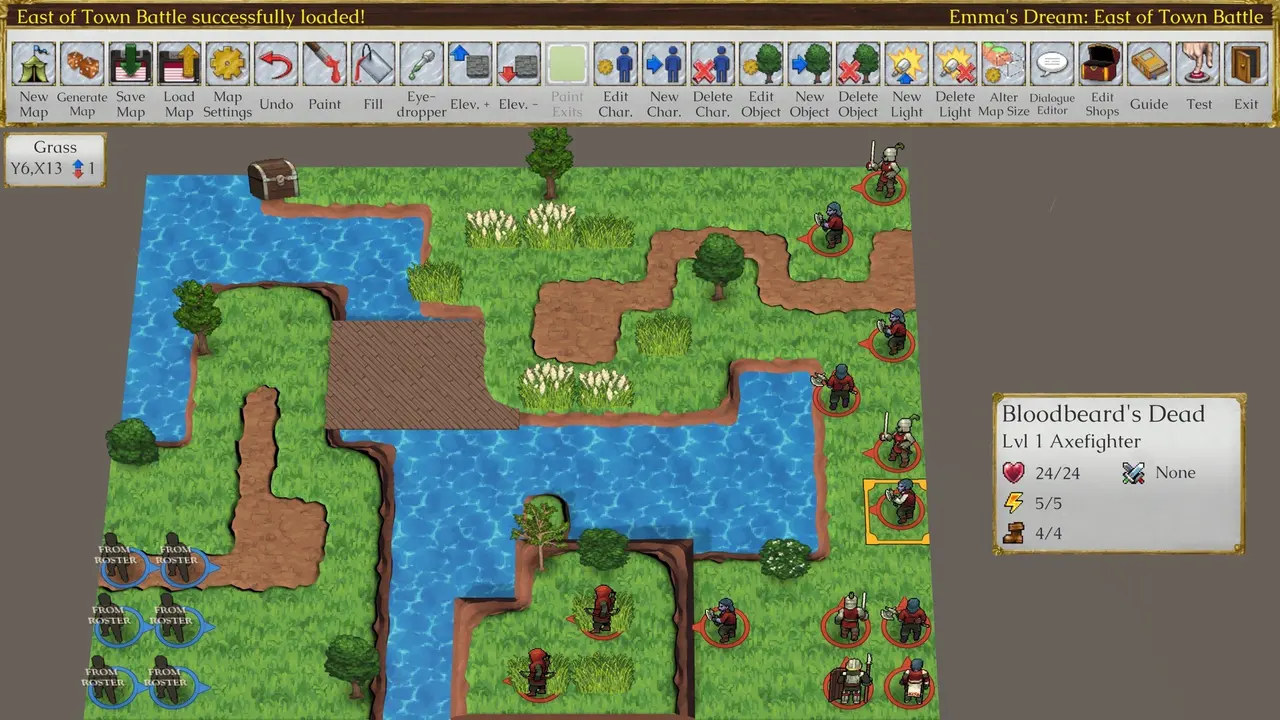Screen dimensions: 1280x720
Task: Click the Elev. − lower tool
Action: [x=518, y=64]
